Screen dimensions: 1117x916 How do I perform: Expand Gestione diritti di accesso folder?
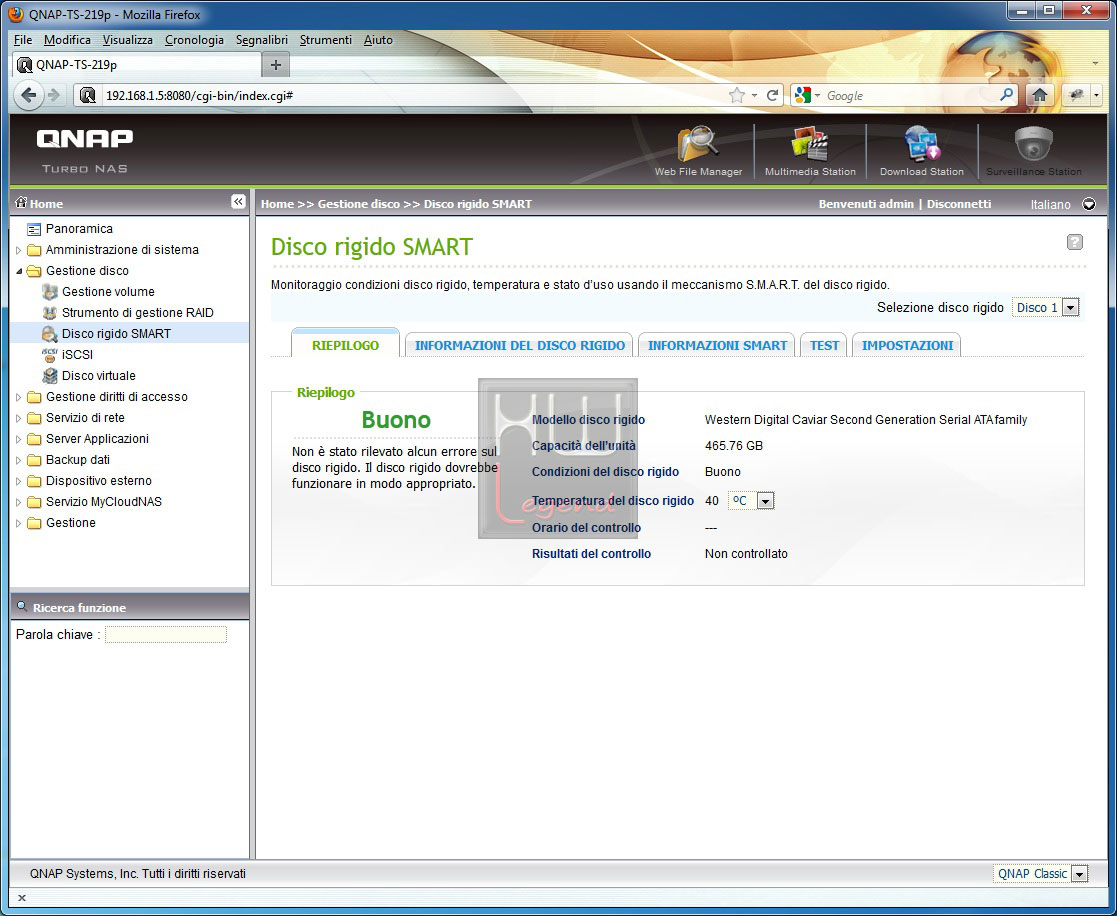(19, 397)
